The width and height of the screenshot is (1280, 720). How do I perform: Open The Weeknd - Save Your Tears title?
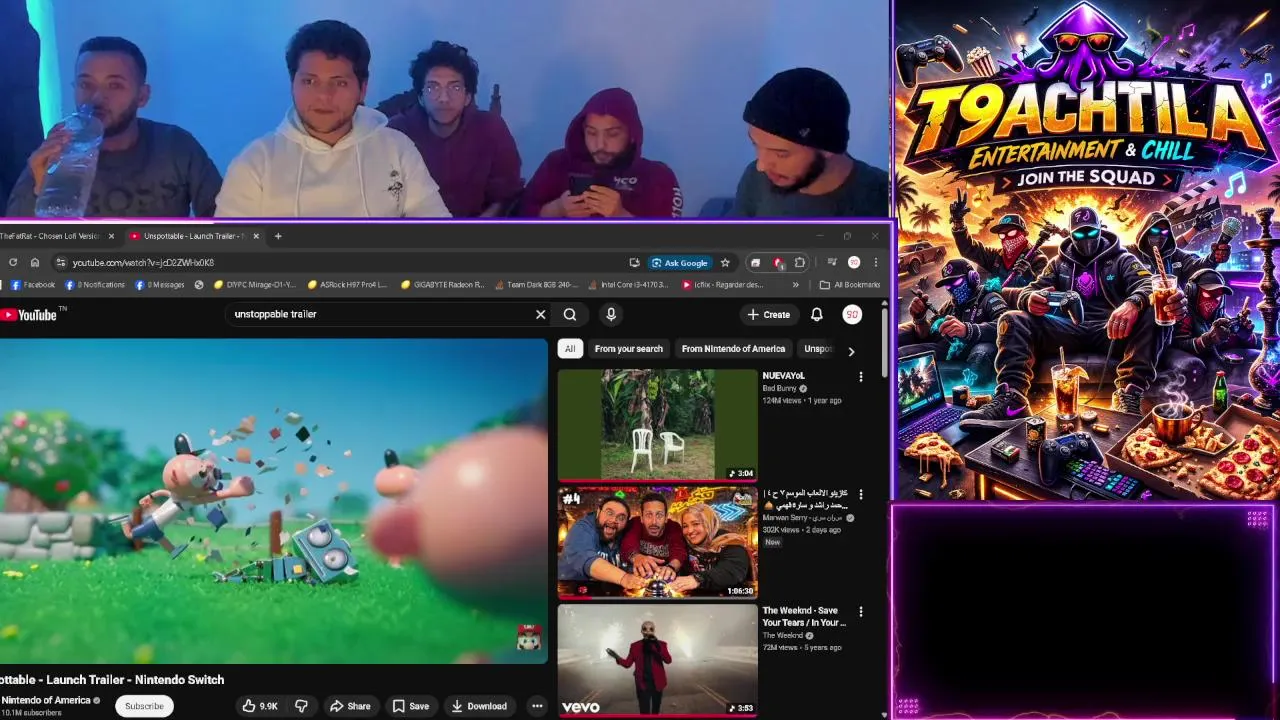[x=804, y=616]
